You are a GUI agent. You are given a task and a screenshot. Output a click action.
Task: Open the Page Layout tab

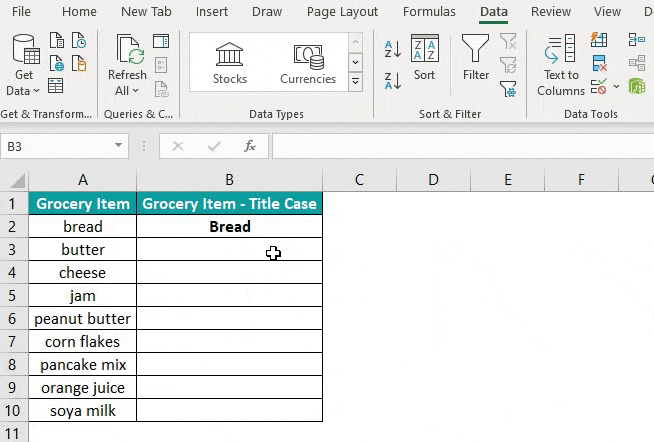pyautogui.click(x=342, y=12)
